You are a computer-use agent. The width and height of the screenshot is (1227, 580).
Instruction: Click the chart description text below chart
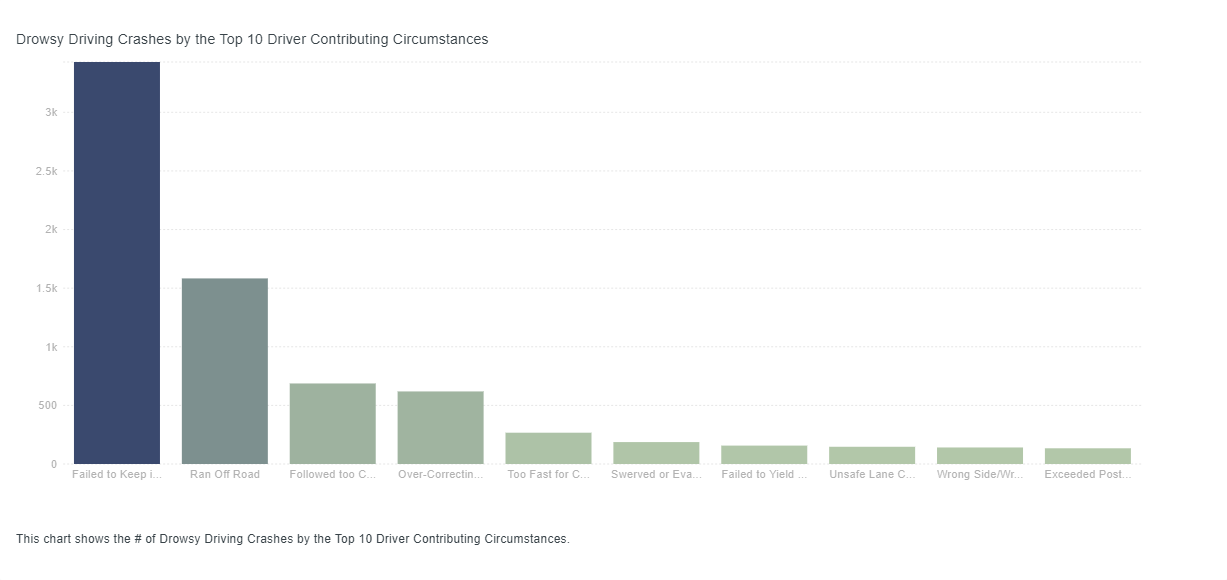click(293, 539)
